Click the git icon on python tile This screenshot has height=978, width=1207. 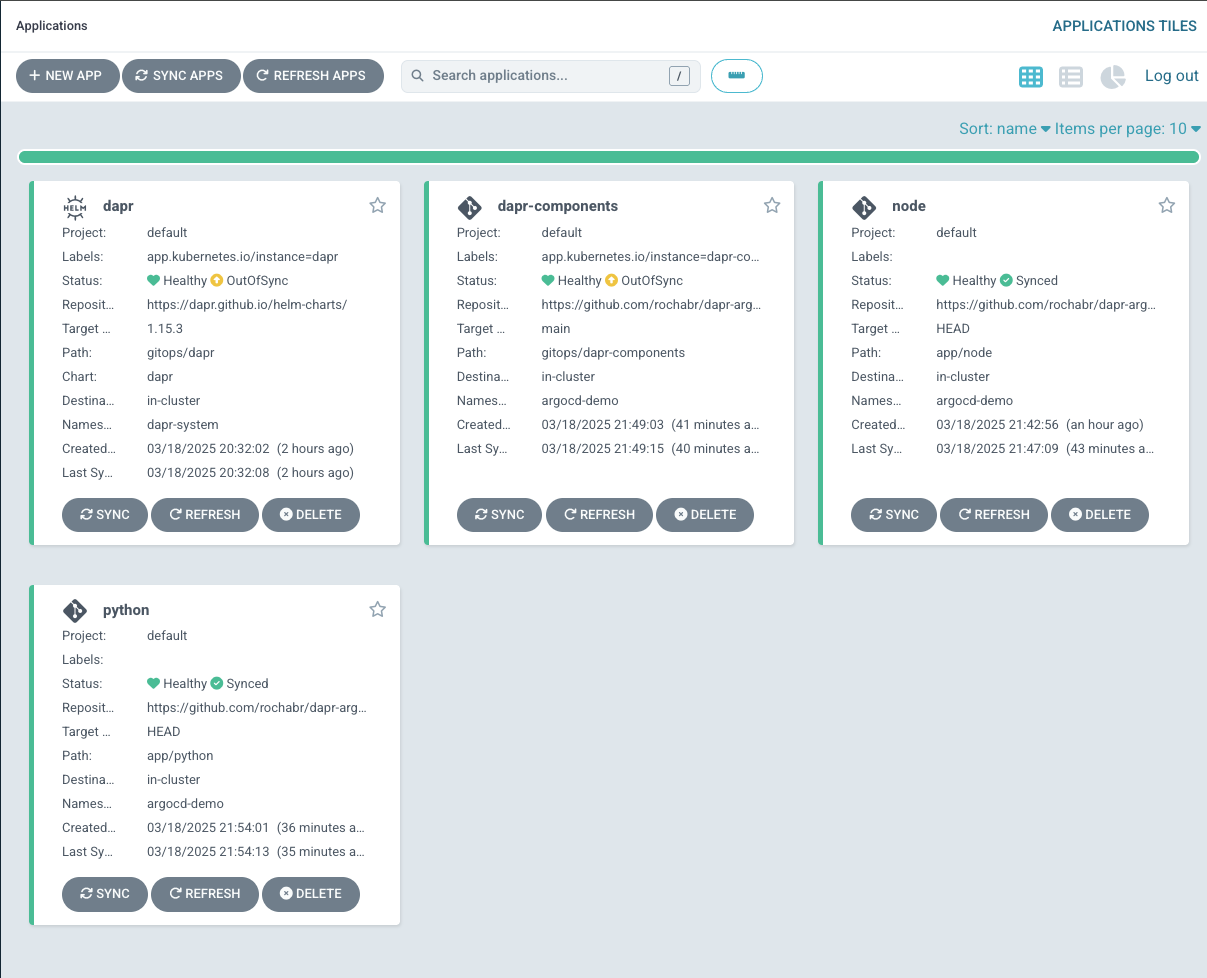75,610
